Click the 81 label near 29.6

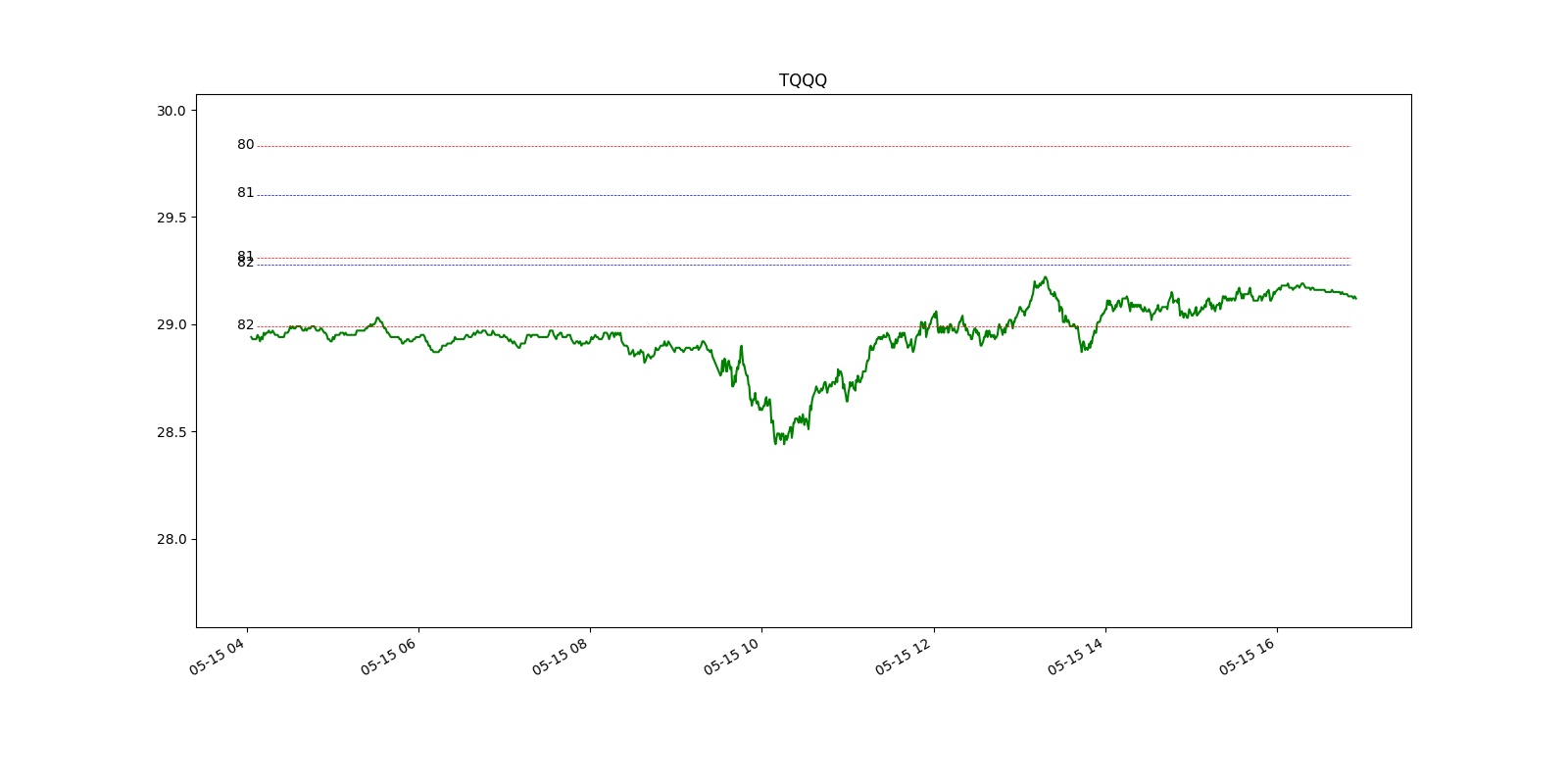245,193
